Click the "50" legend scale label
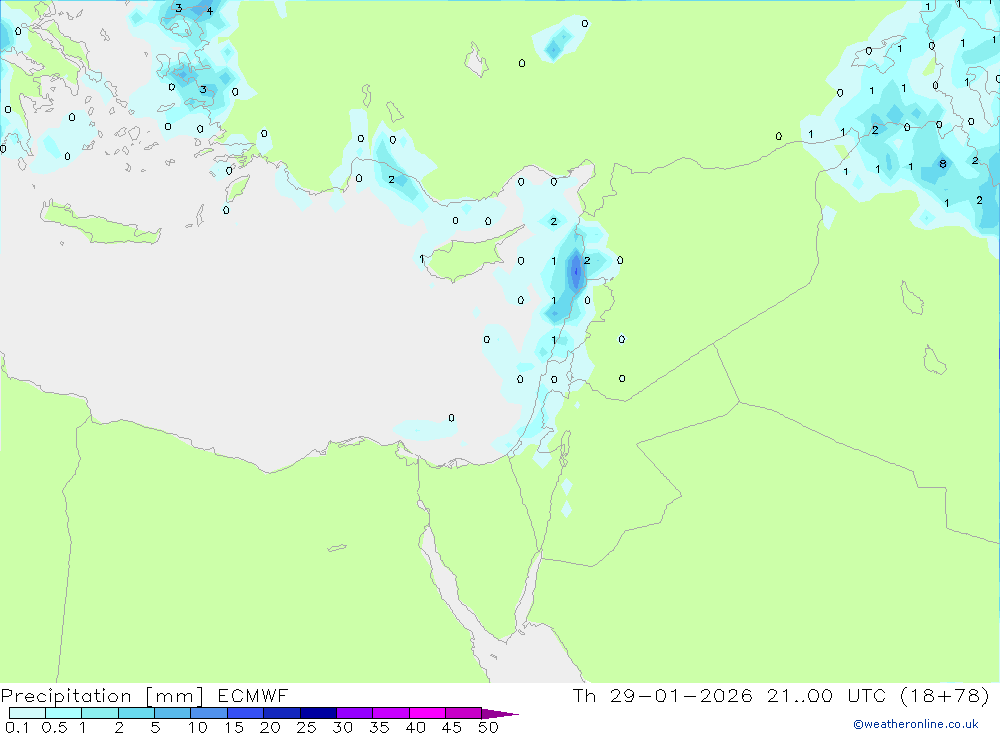 point(489,727)
